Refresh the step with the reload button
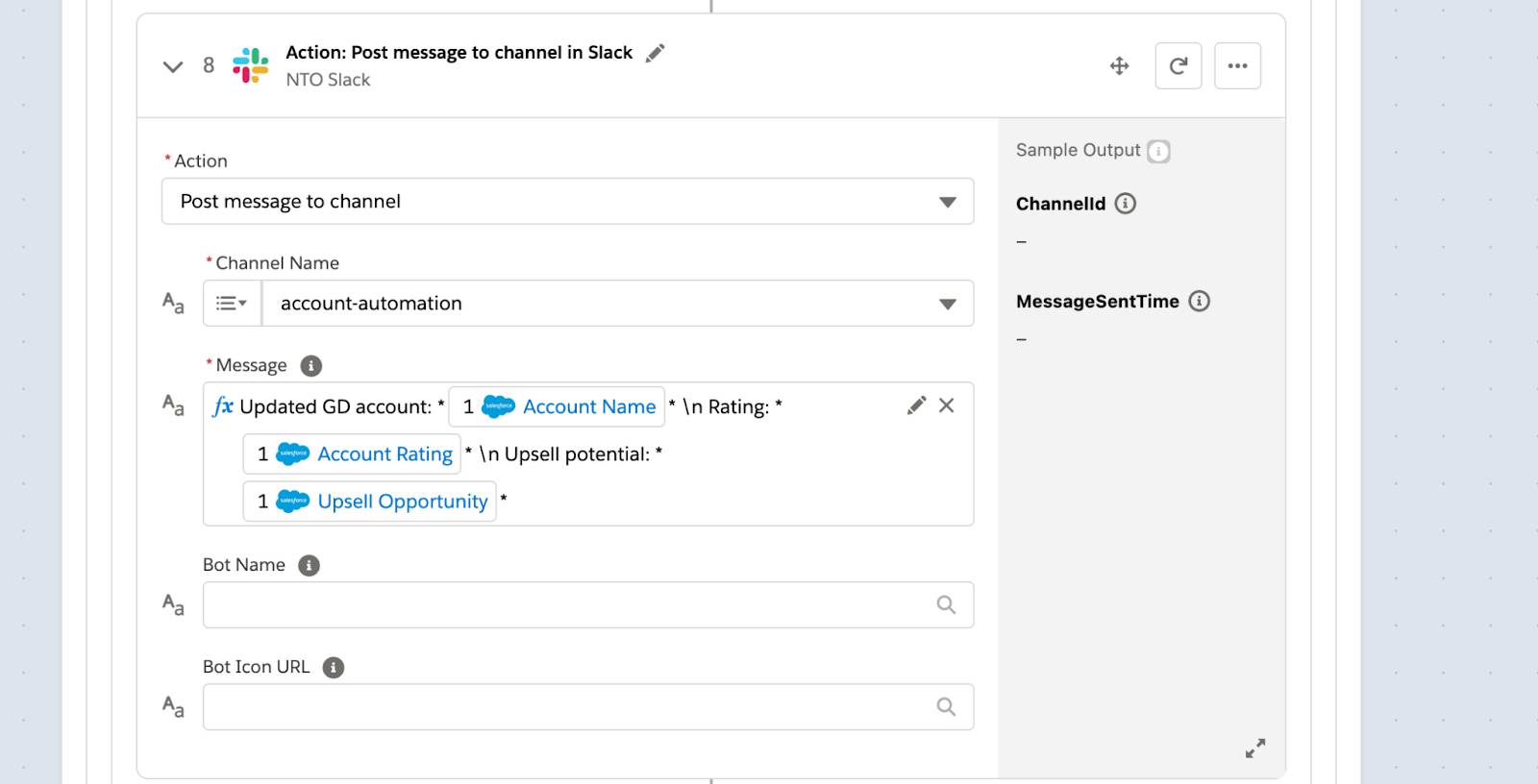Screen dimensions: 1538x784 tap(1178, 66)
